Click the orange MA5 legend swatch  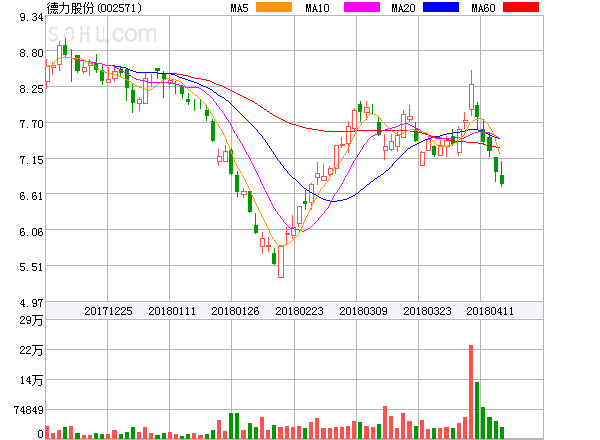point(274,7)
